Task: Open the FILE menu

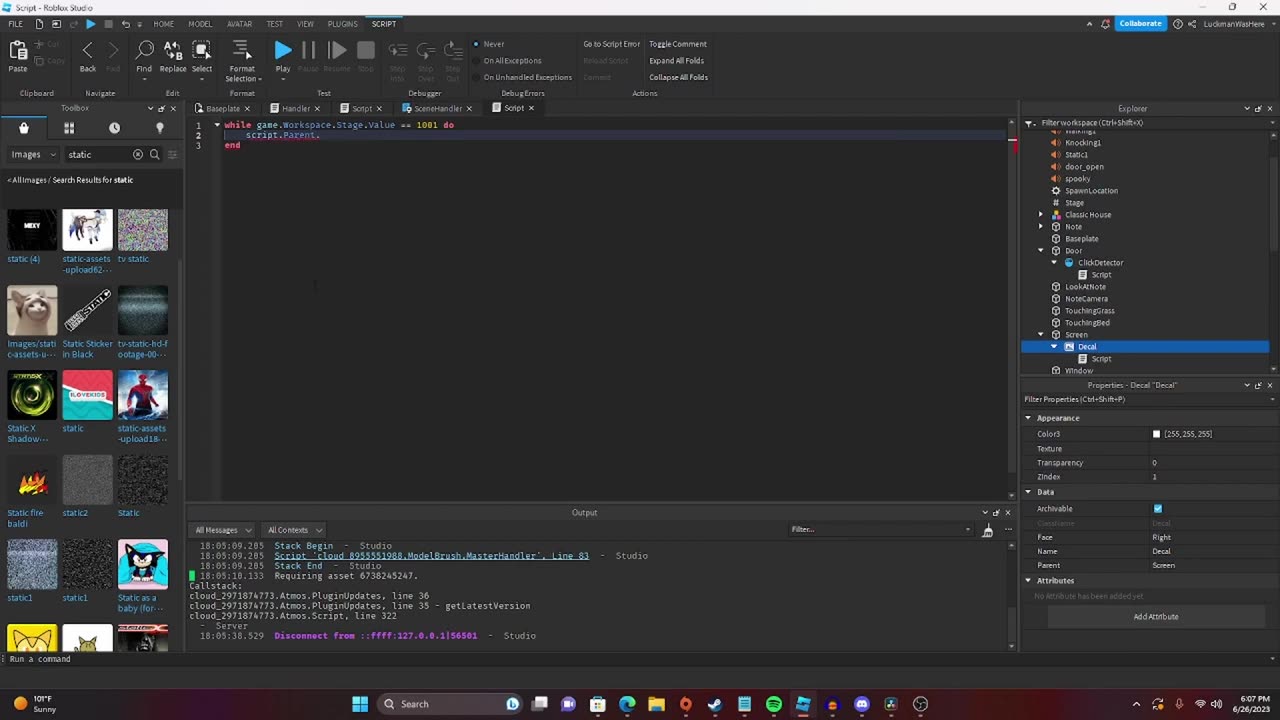Action: (x=15, y=23)
